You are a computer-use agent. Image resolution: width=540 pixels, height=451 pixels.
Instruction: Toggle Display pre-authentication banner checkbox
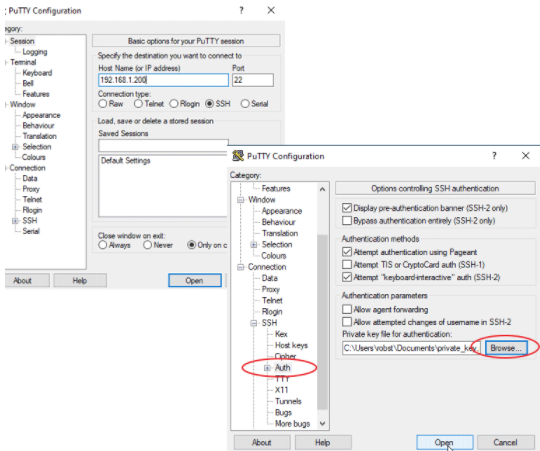(347, 208)
